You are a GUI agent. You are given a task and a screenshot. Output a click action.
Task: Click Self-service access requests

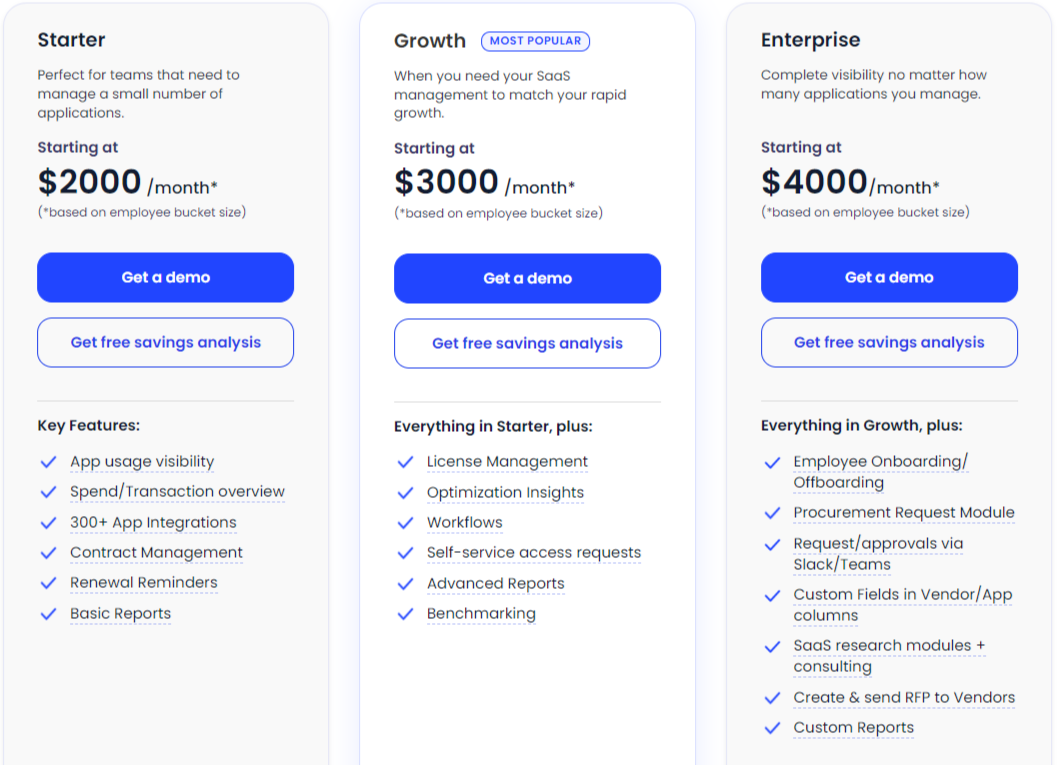coord(534,552)
